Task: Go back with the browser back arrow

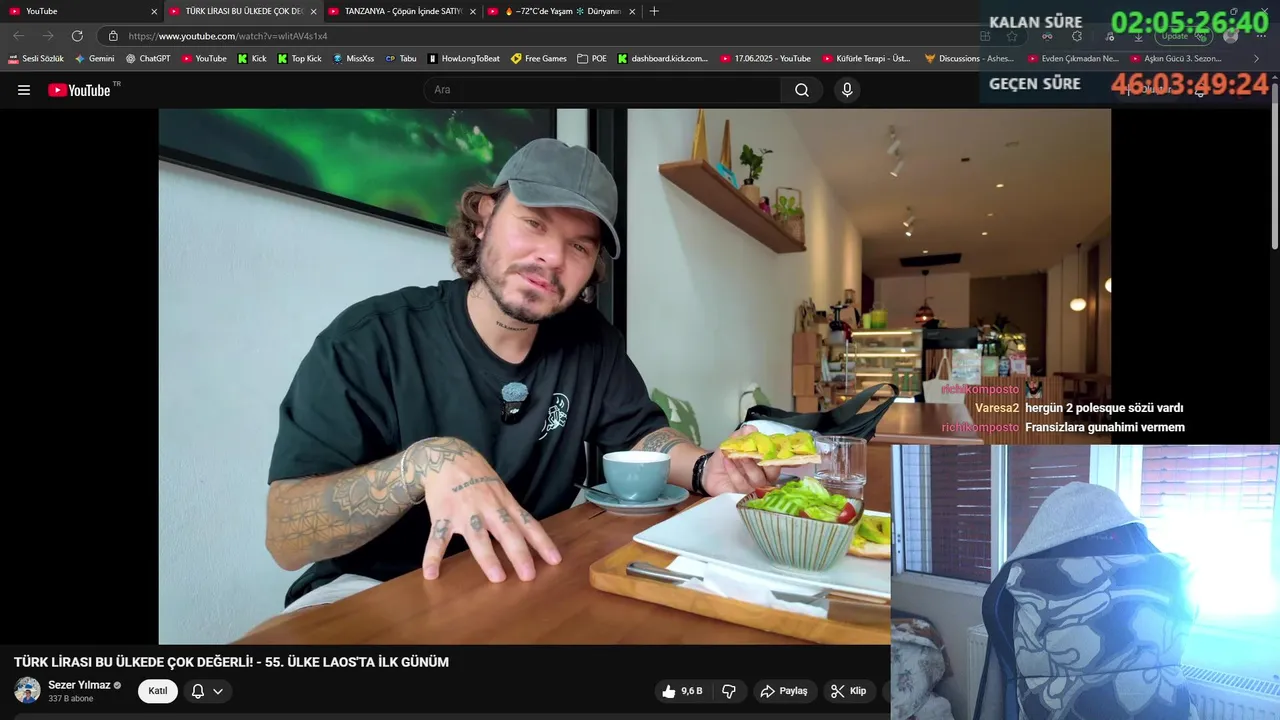Action: click(18, 36)
